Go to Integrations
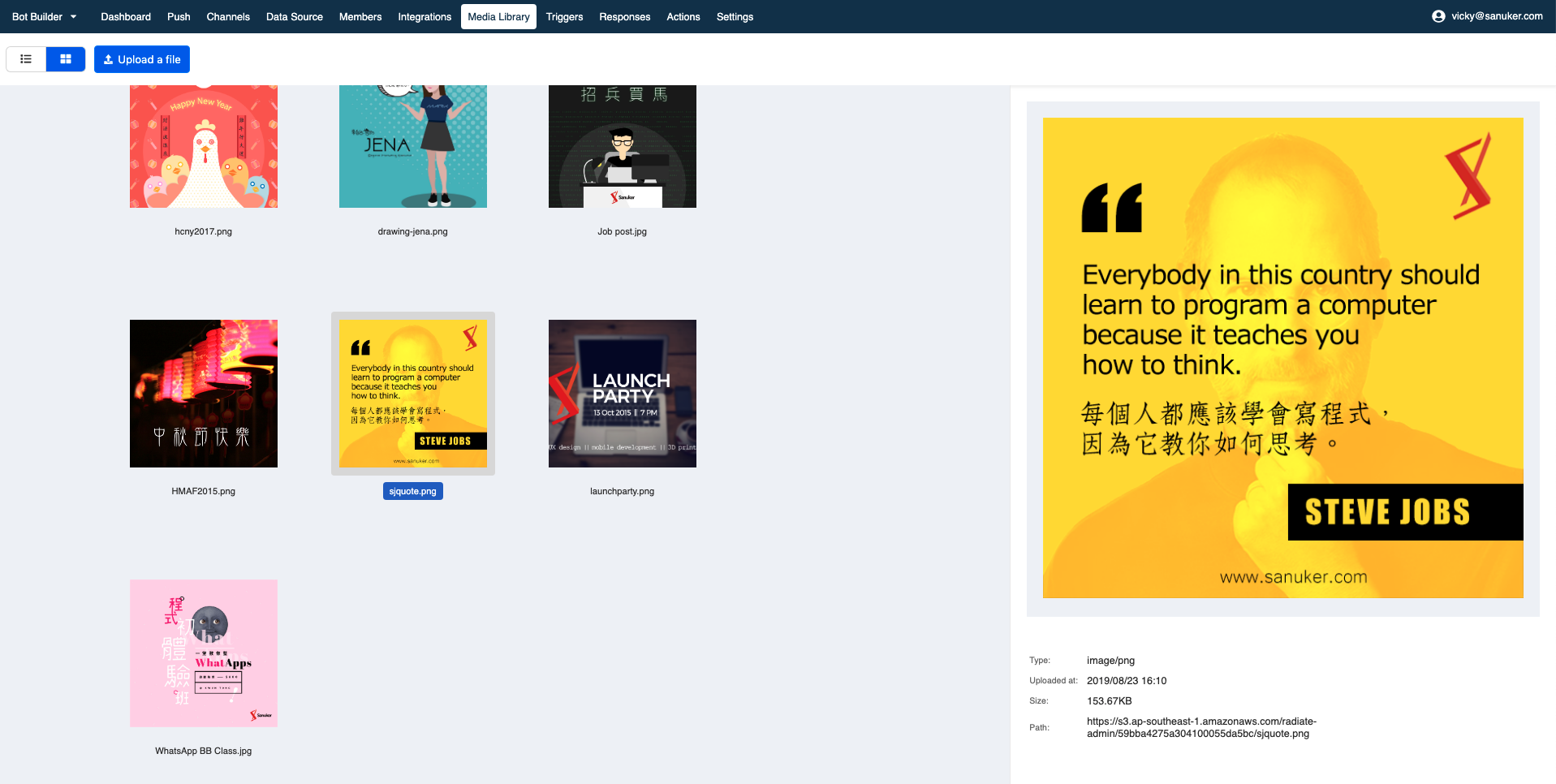The height and width of the screenshot is (784, 1556). pyautogui.click(x=425, y=16)
